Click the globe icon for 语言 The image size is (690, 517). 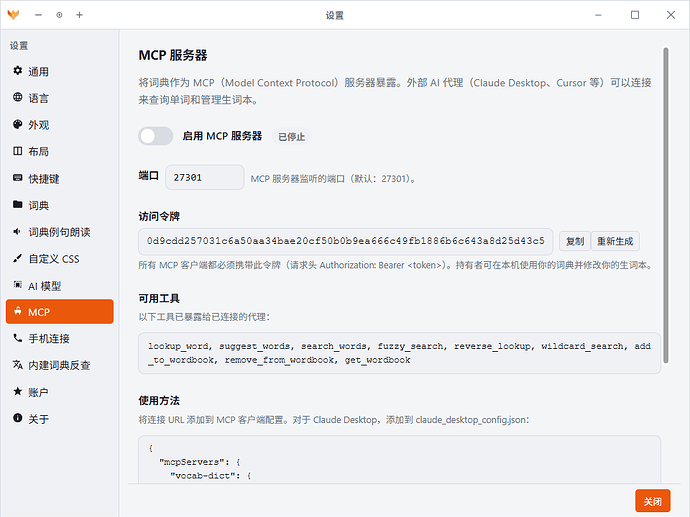tap(18, 97)
